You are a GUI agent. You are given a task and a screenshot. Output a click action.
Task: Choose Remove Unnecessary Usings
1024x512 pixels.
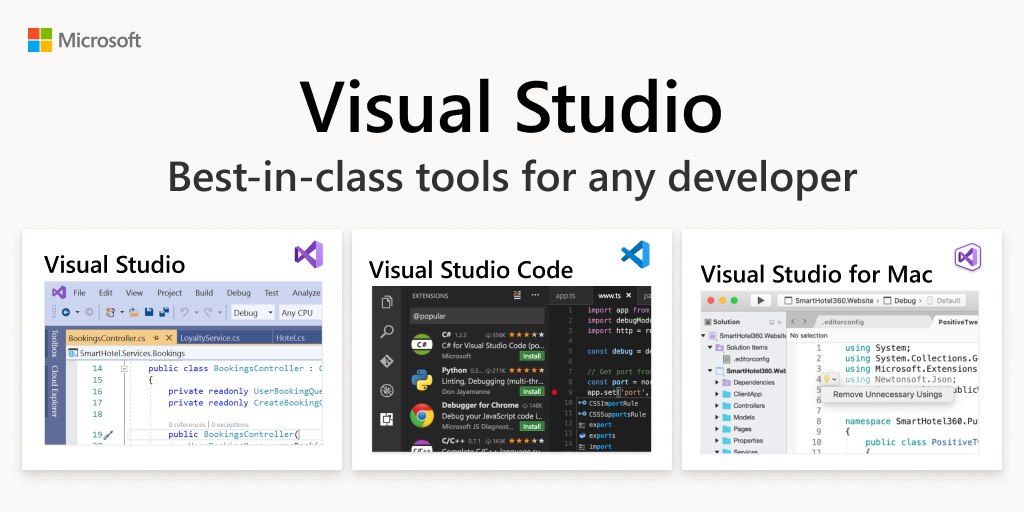(x=888, y=394)
